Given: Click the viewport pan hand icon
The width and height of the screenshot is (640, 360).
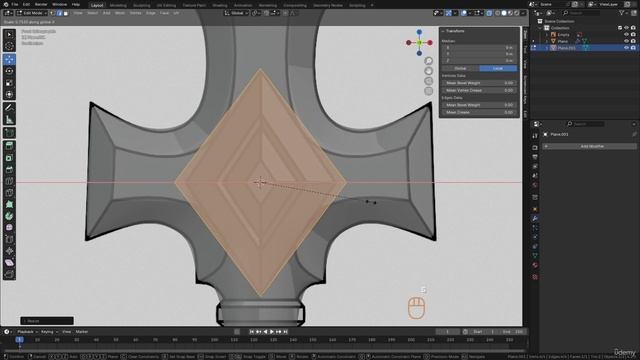Looking at the screenshot, I should (428, 71).
